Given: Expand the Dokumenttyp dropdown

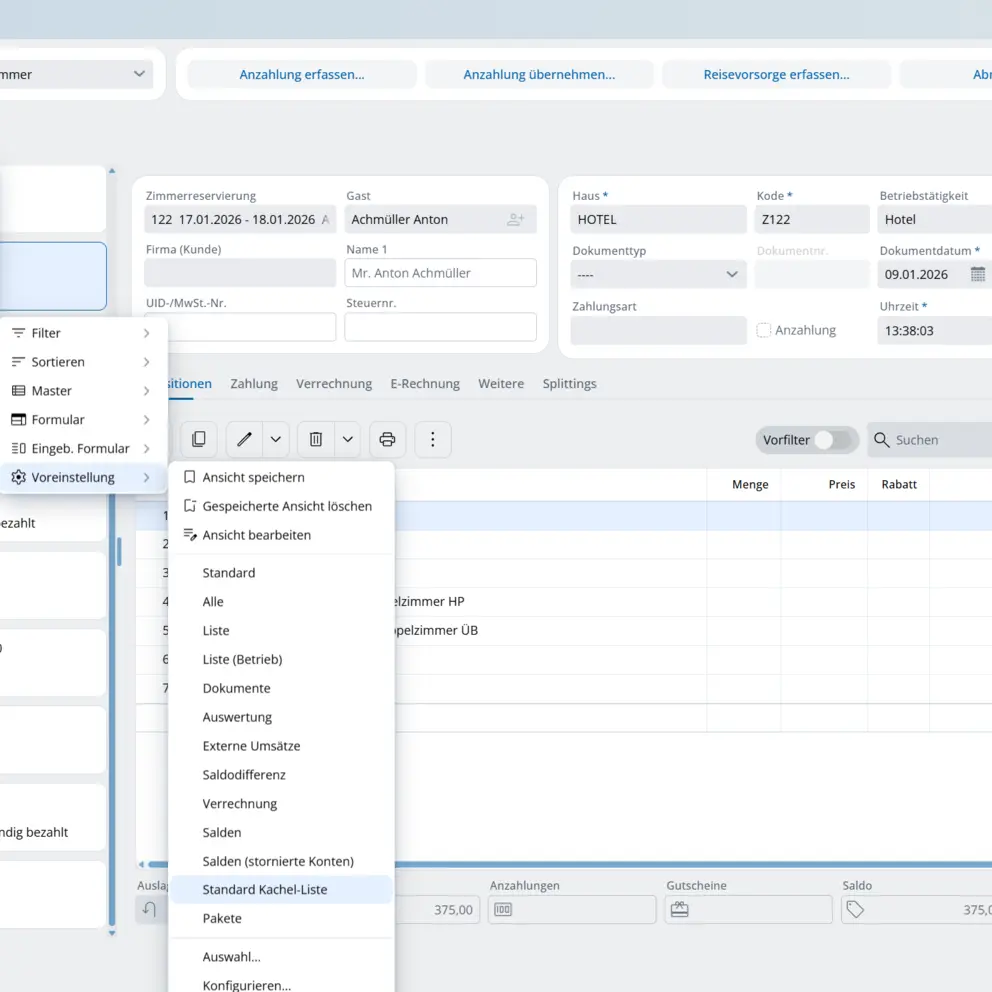Looking at the screenshot, I should click(x=731, y=275).
